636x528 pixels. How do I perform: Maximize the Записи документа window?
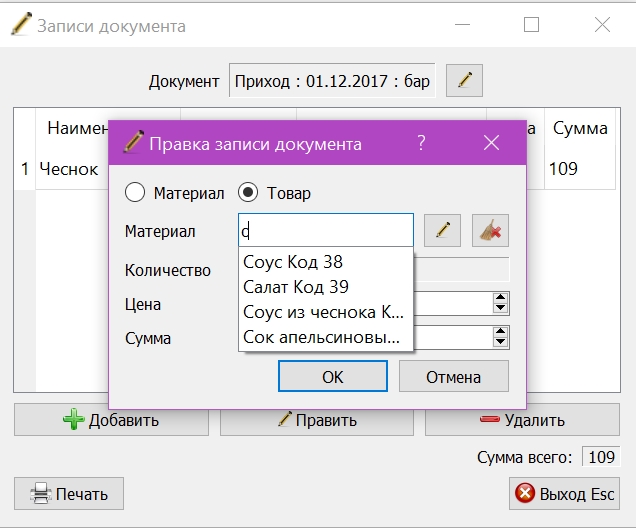point(531,25)
